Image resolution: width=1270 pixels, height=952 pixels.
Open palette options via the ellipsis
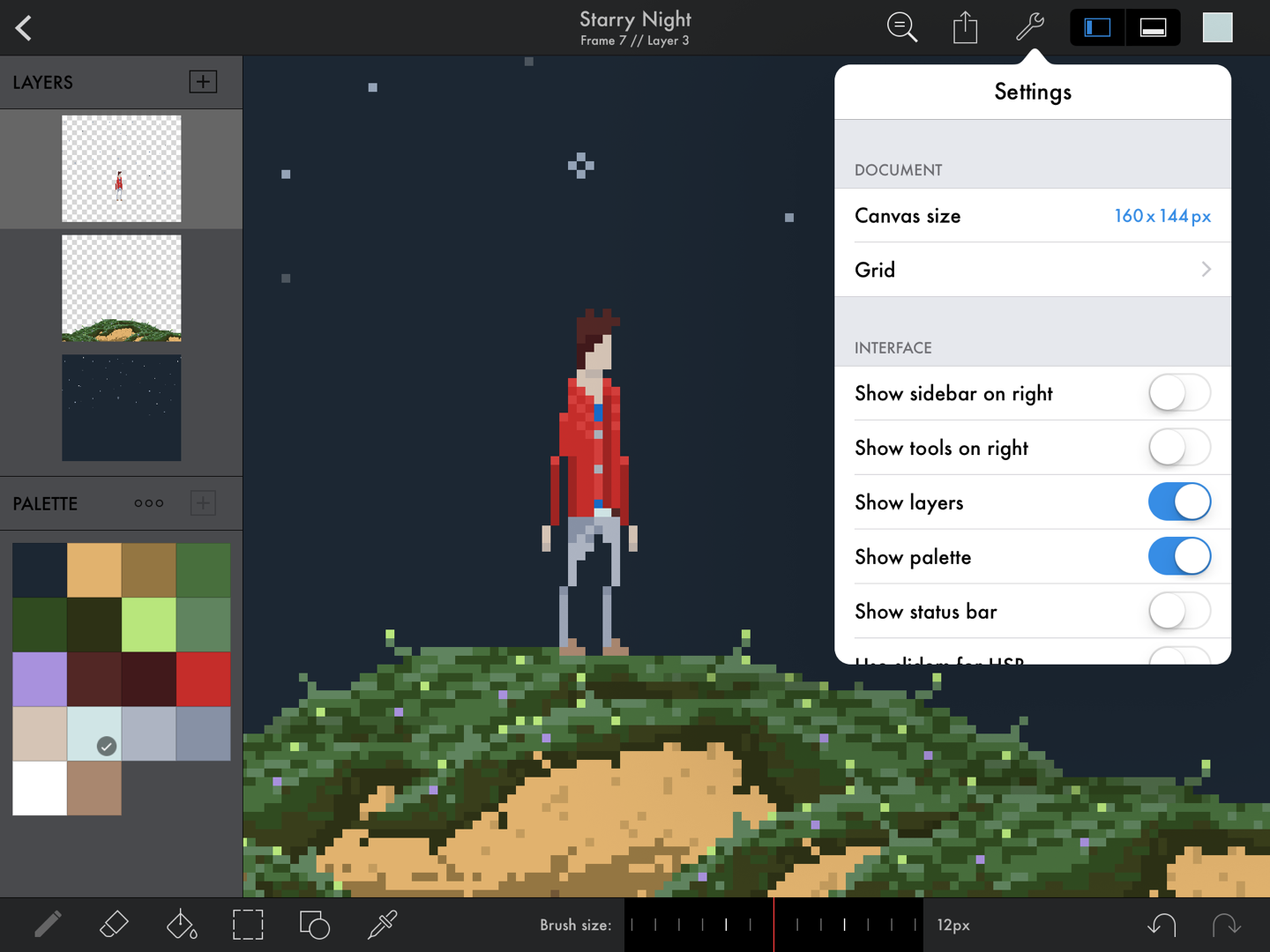coord(148,502)
